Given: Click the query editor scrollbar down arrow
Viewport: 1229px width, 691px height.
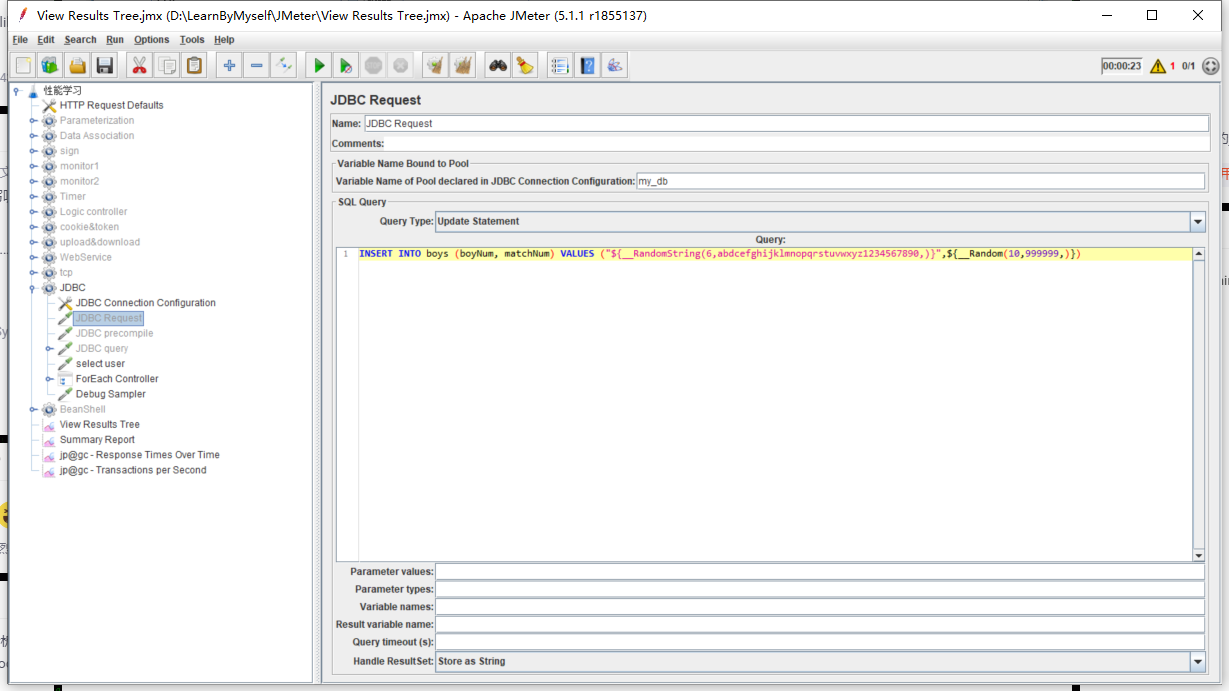Looking at the screenshot, I should pos(1198,555).
